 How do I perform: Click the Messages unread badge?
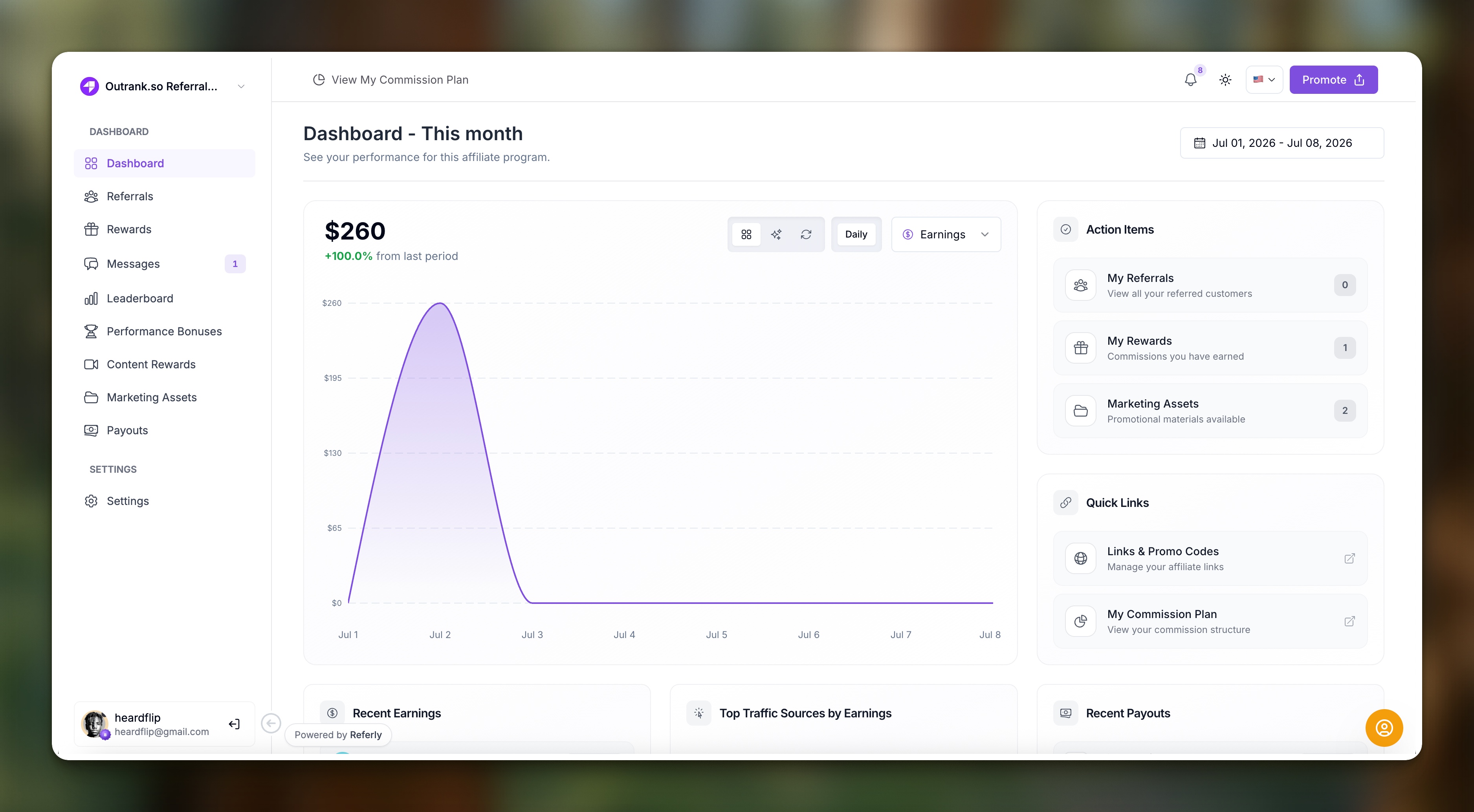tap(235, 264)
